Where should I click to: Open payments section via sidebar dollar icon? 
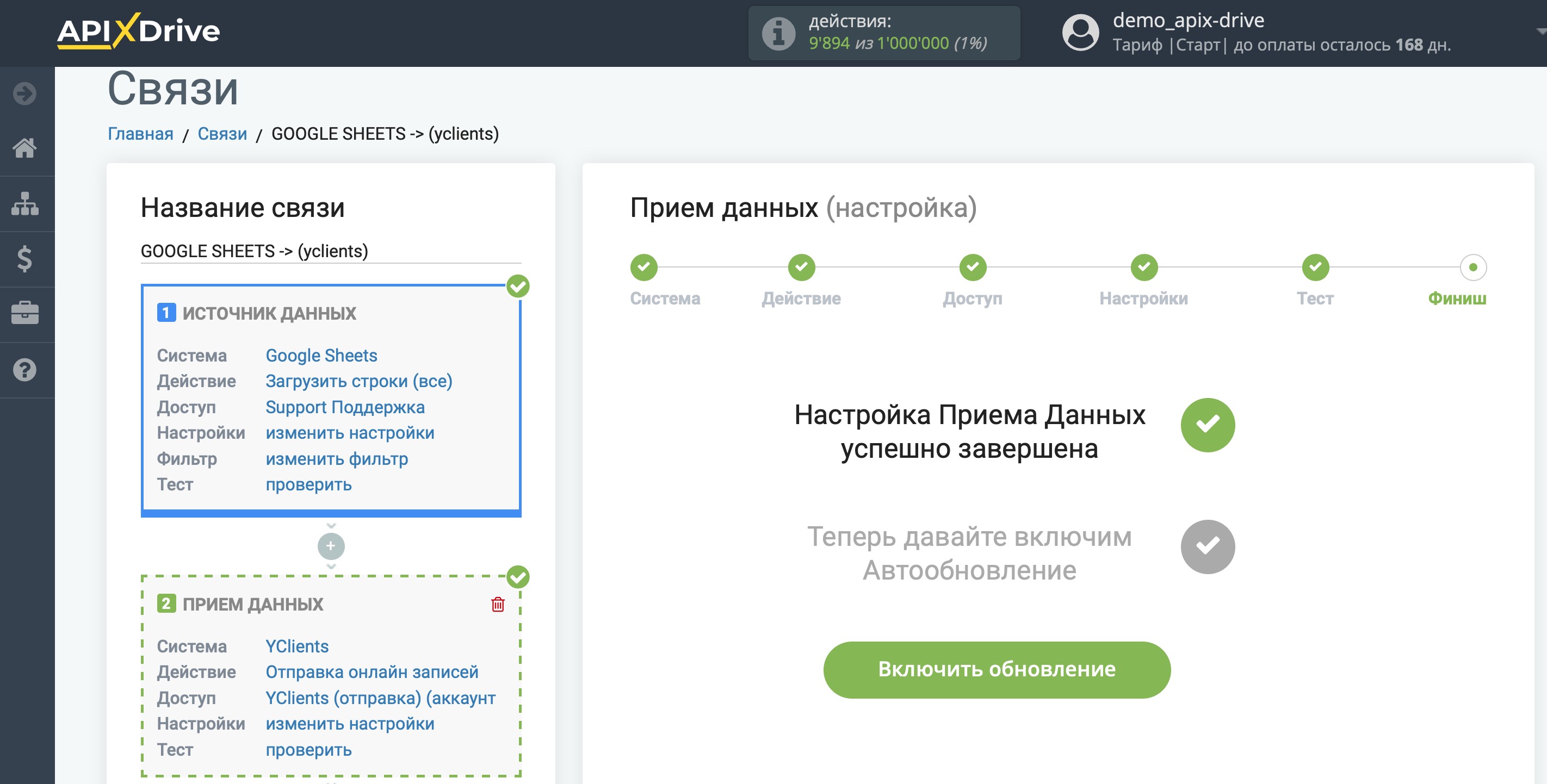point(24,259)
